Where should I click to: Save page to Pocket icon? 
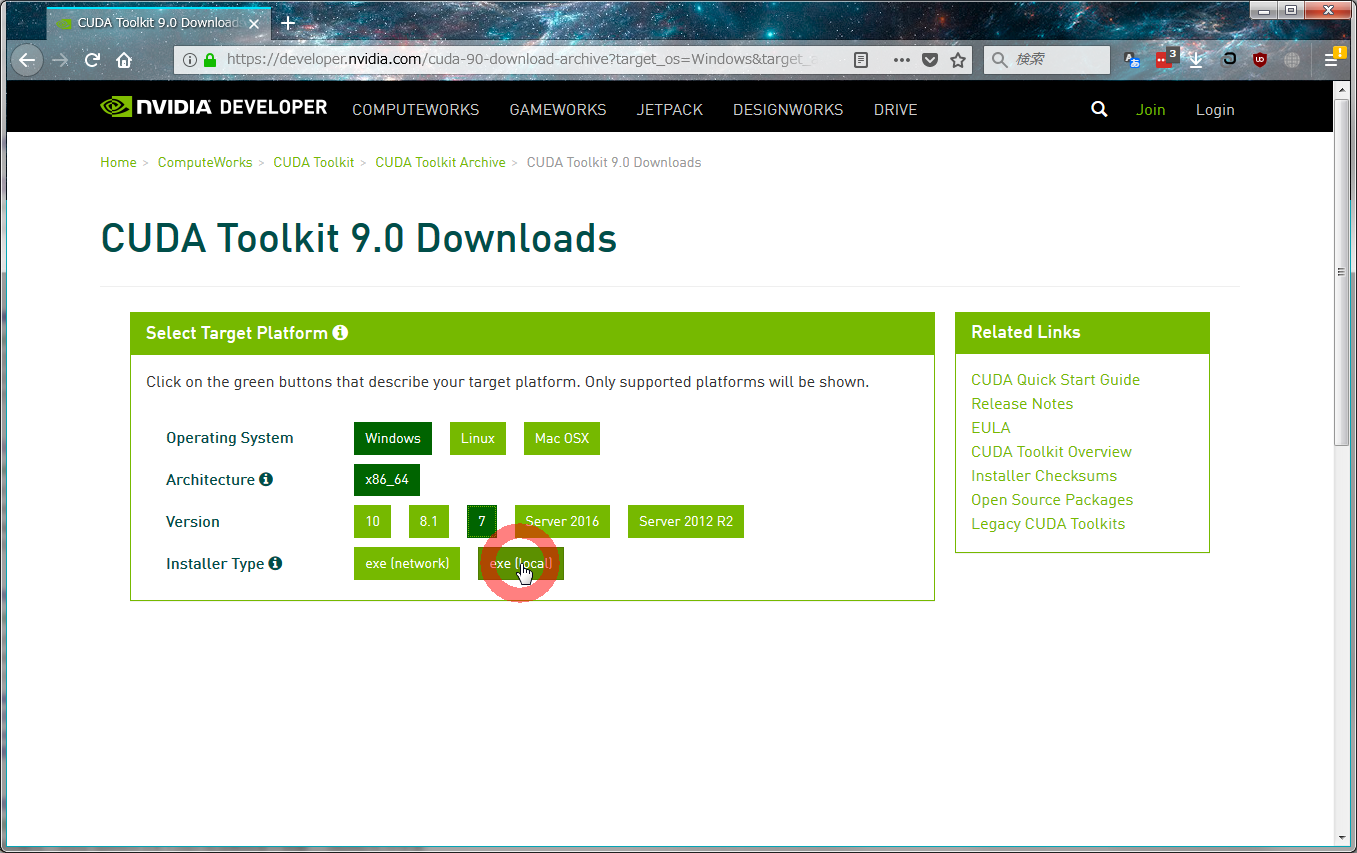[x=930, y=60]
